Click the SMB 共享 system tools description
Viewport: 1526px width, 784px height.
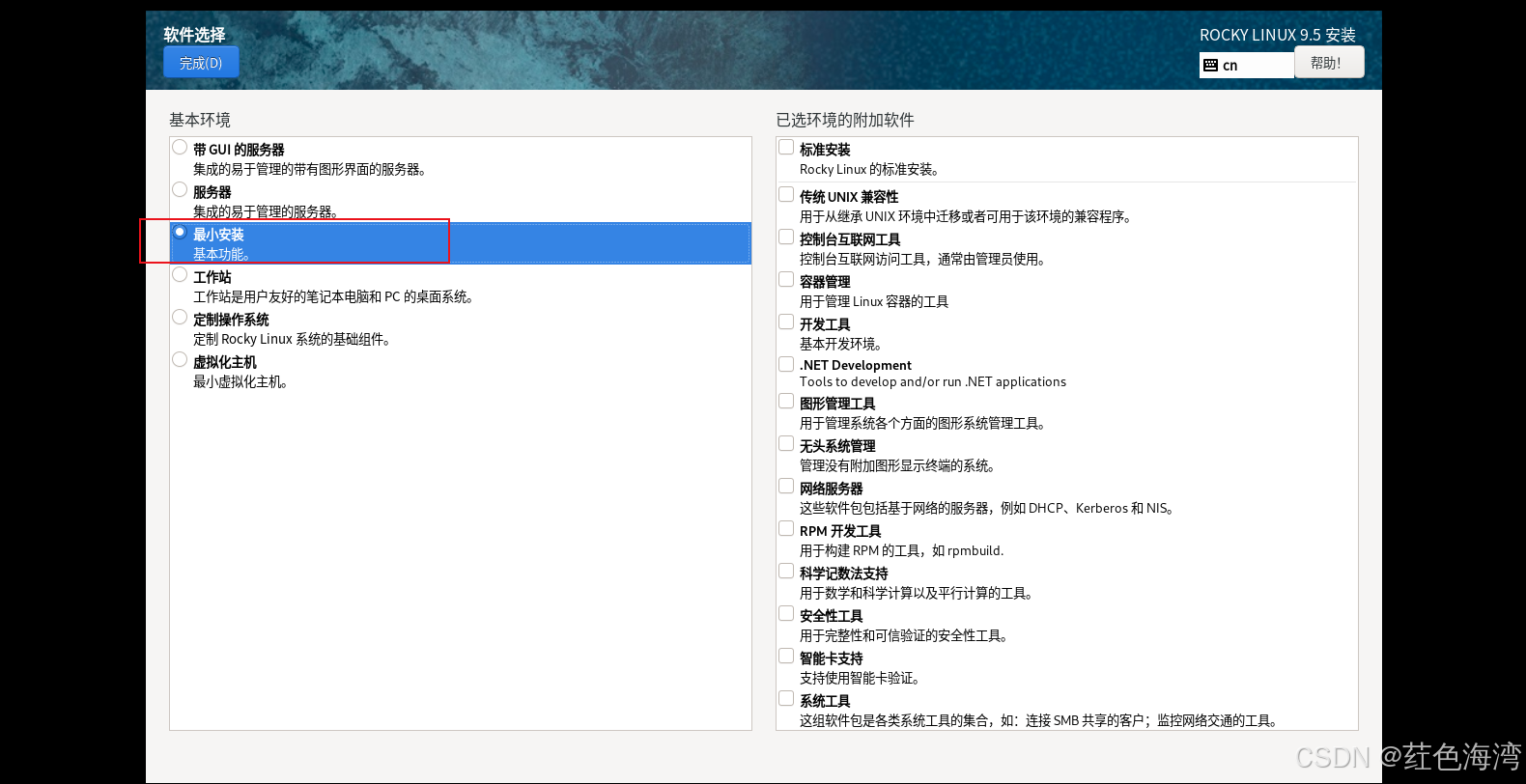click(x=1040, y=720)
